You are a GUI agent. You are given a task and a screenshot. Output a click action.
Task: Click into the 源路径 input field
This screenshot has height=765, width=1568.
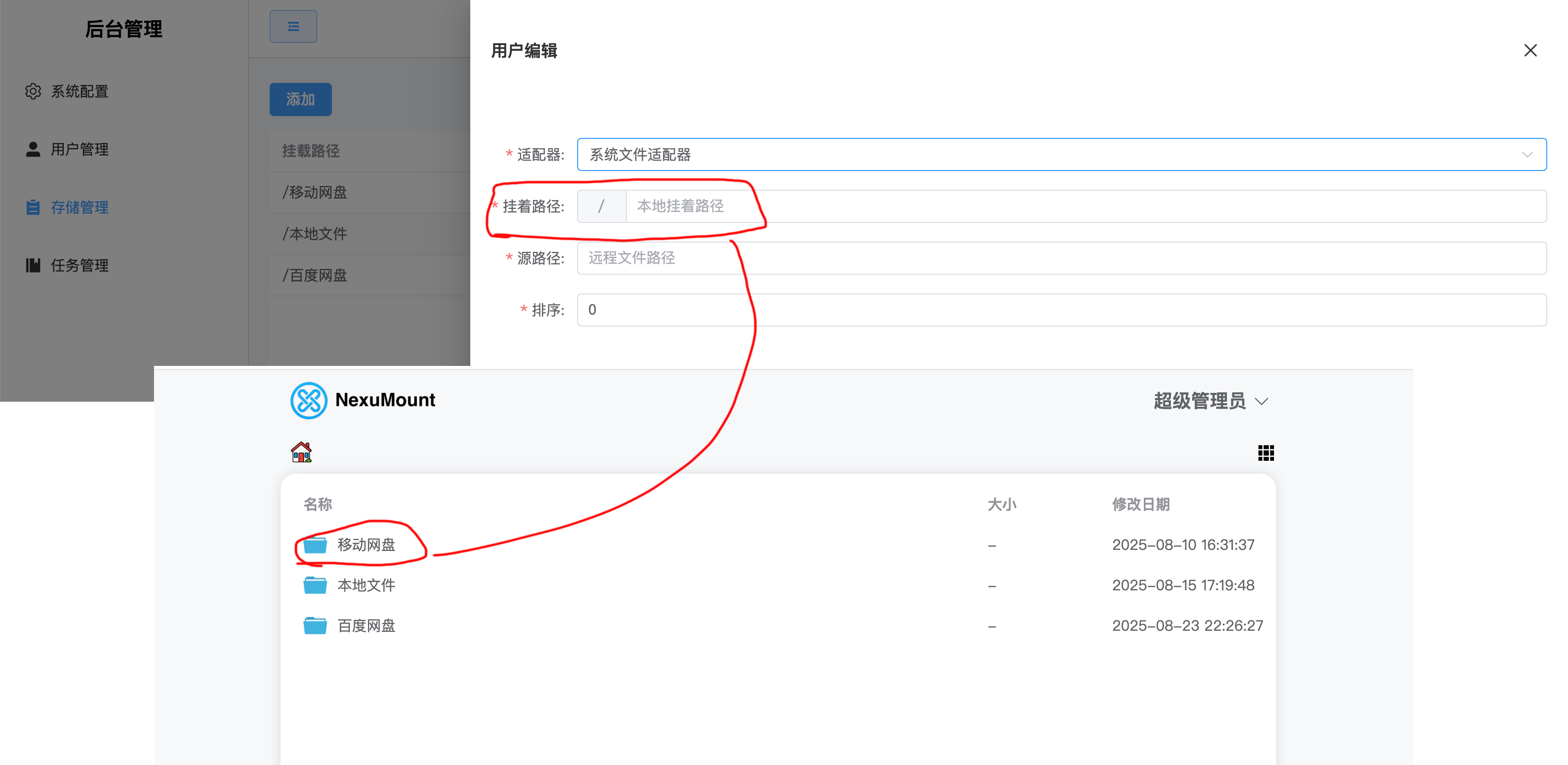coord(1061,258)
